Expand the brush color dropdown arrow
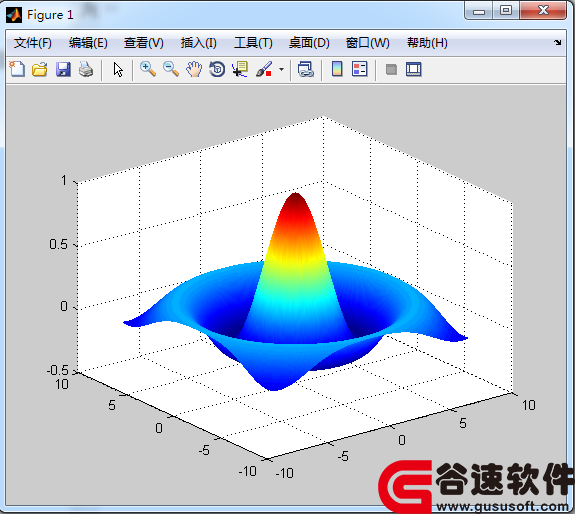 281,69
